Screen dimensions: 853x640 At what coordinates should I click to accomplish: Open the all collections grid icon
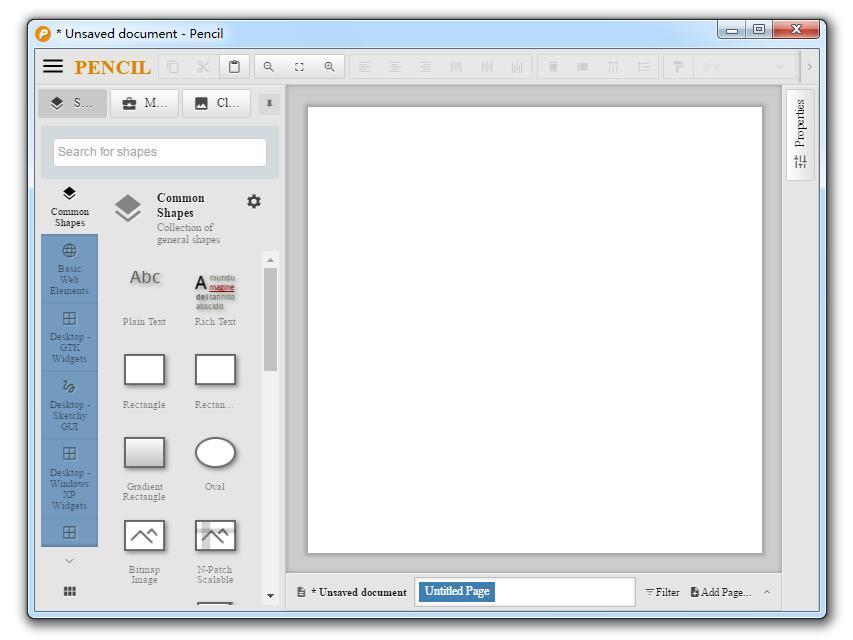click(x=70, y=591)
